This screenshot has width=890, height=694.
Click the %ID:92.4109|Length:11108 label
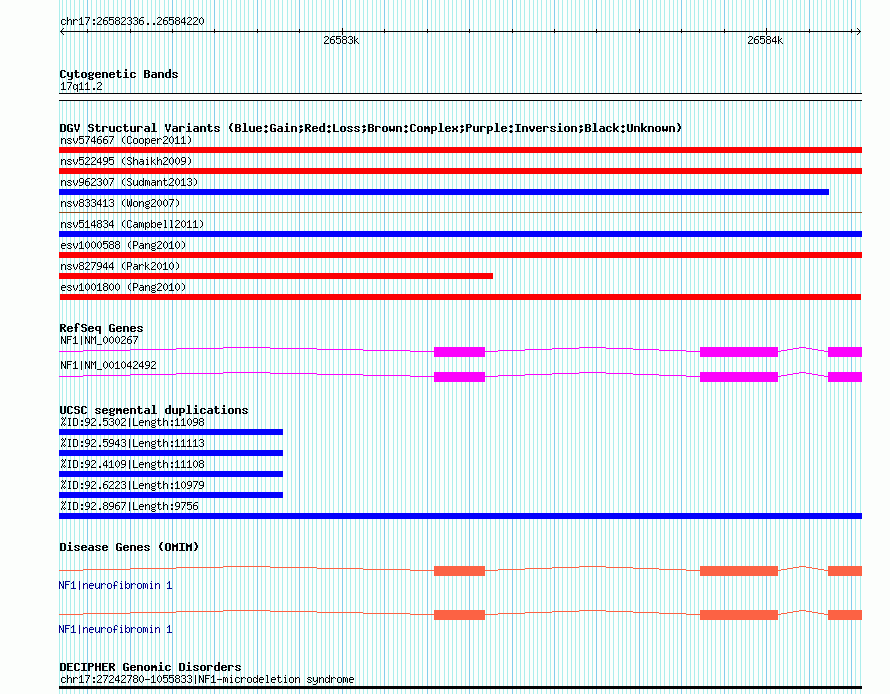click(x=132, y=464)
